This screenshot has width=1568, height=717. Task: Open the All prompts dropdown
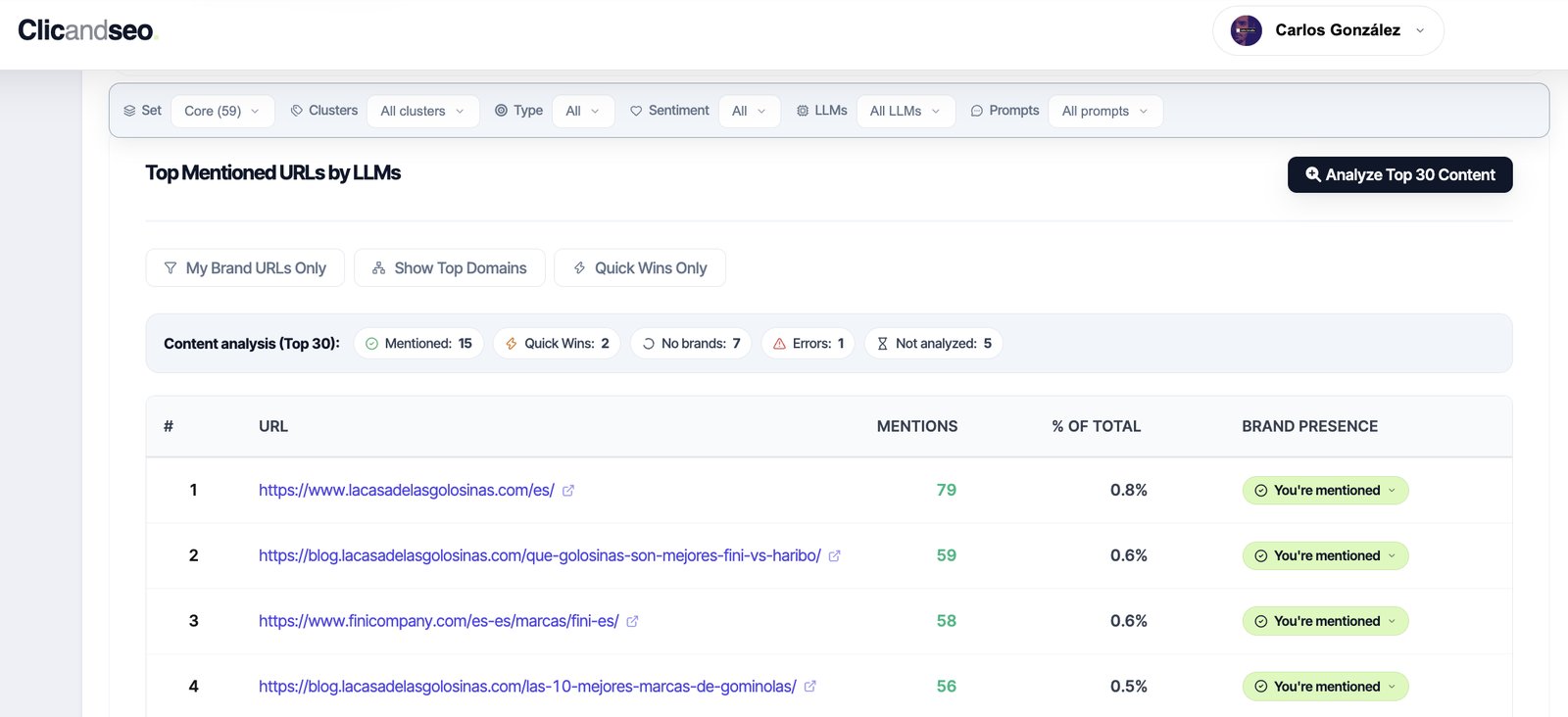1105,111
